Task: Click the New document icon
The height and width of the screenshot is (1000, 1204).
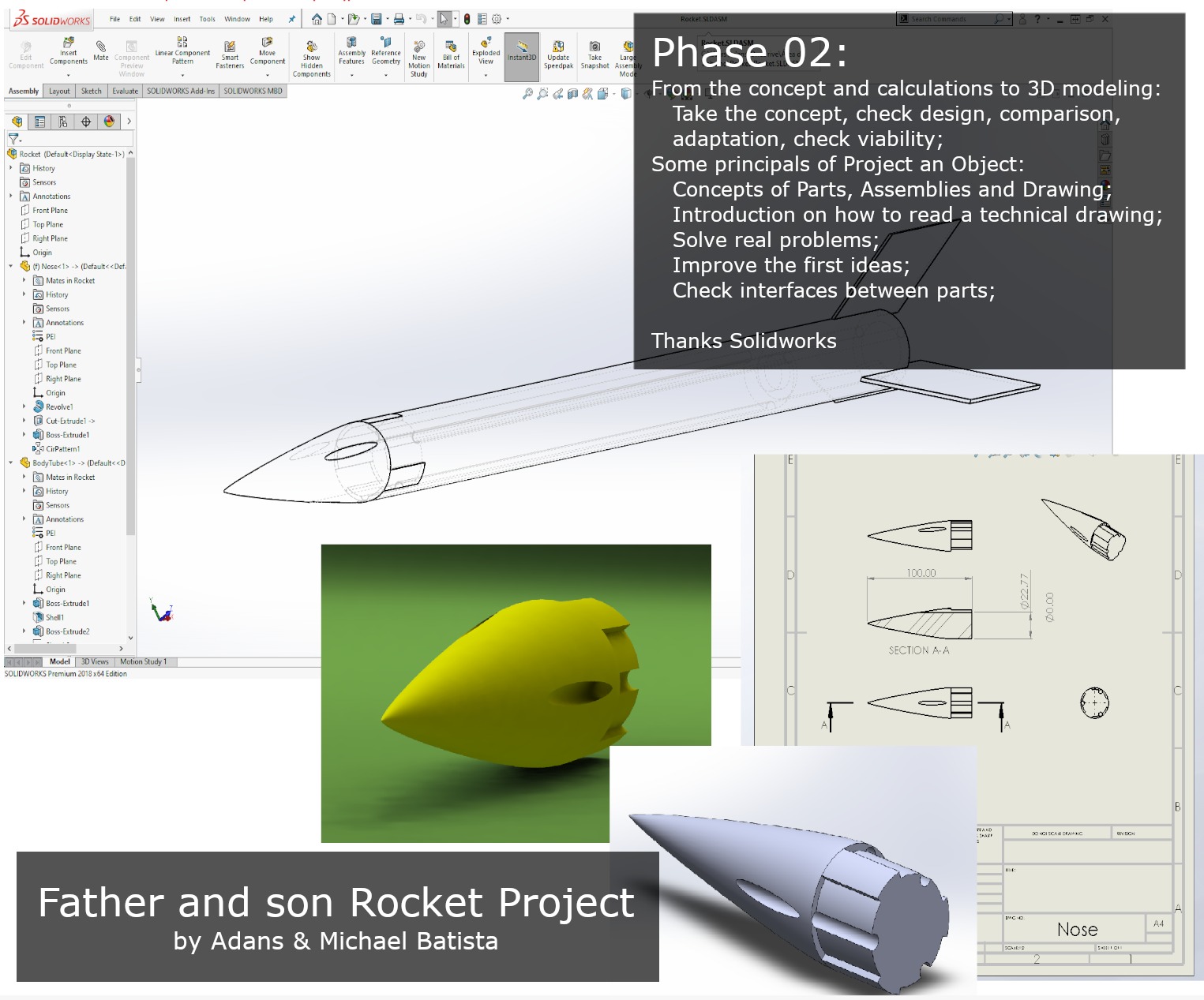Action: [x=332, y=19]
